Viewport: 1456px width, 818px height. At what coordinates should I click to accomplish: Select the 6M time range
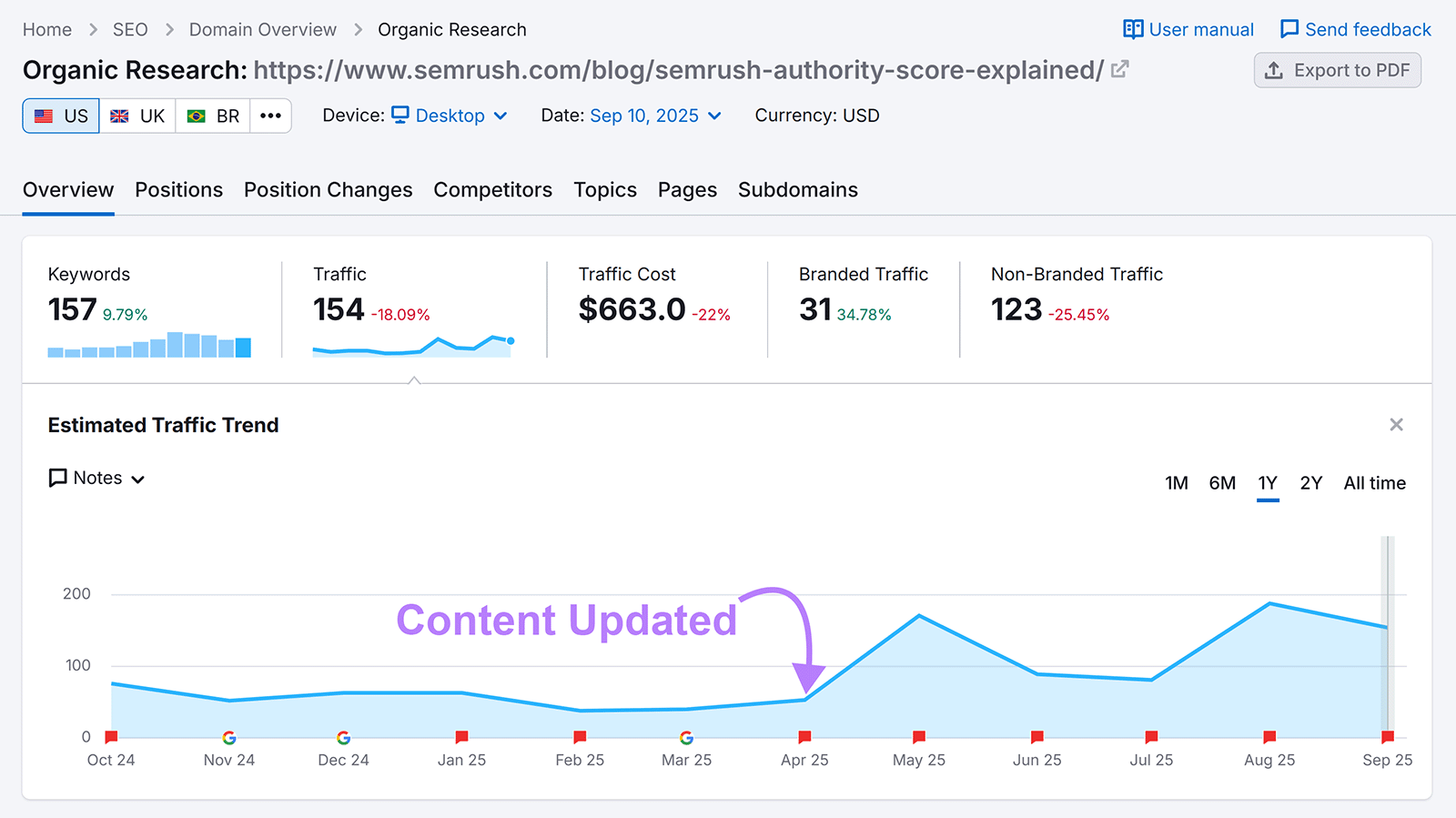coord(1222,483)
